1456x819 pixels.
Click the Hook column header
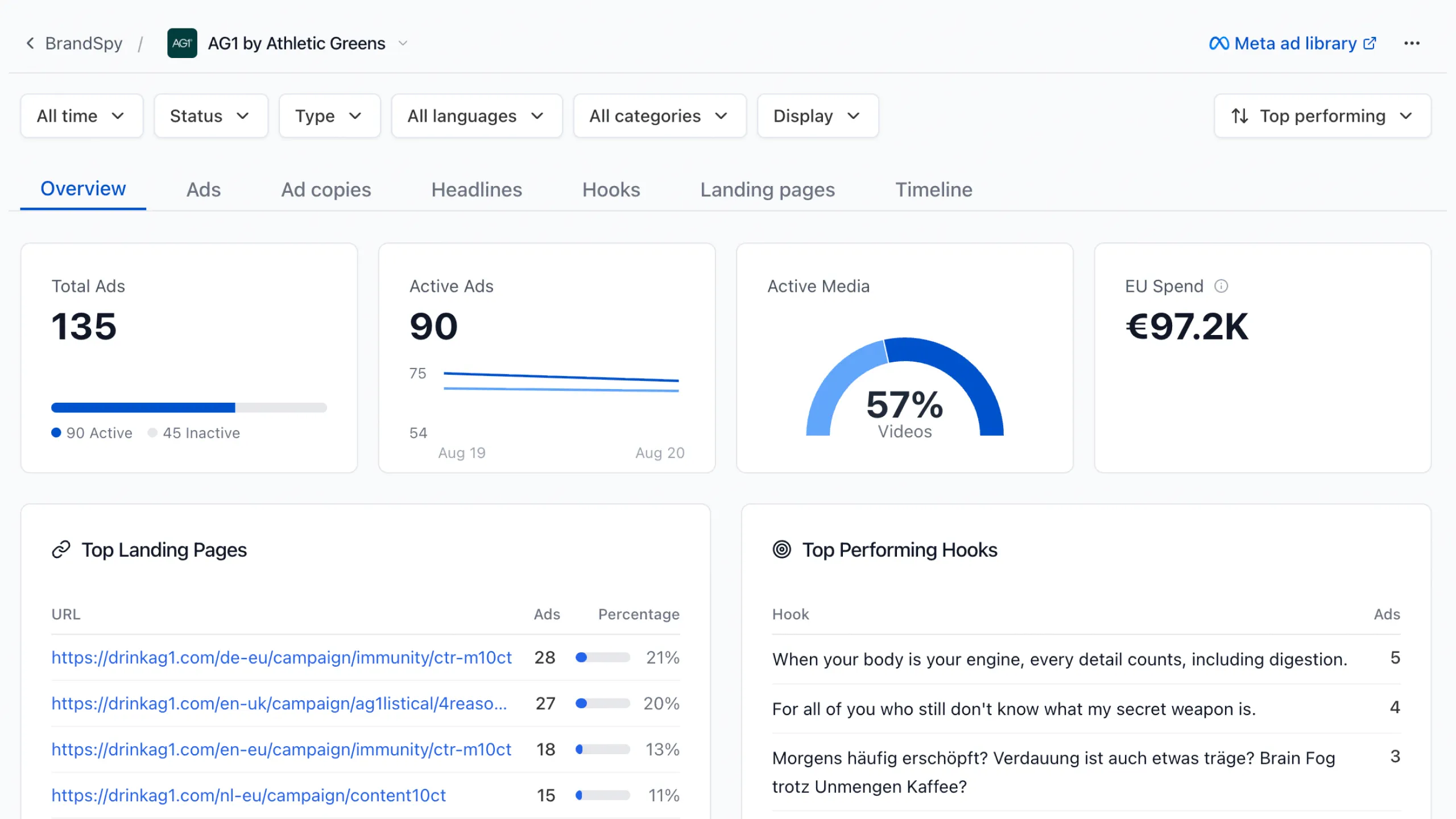791,614
